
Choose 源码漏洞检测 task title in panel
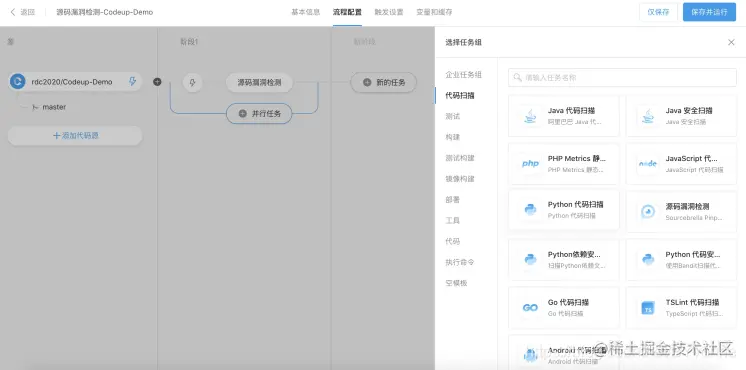coord(687,207)
